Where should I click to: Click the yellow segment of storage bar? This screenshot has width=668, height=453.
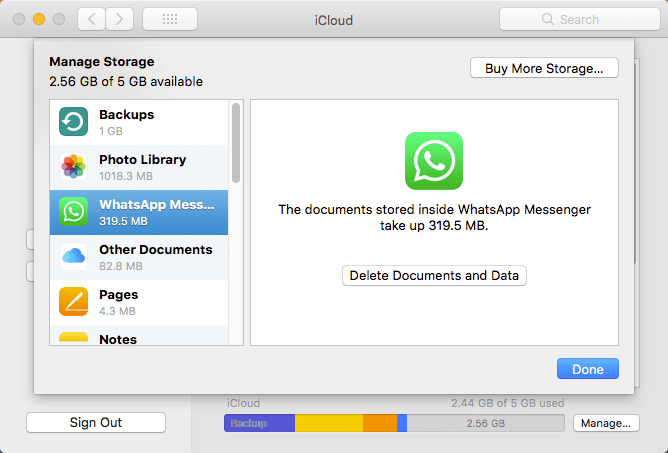pyautogui.click(x=329, y=423)
